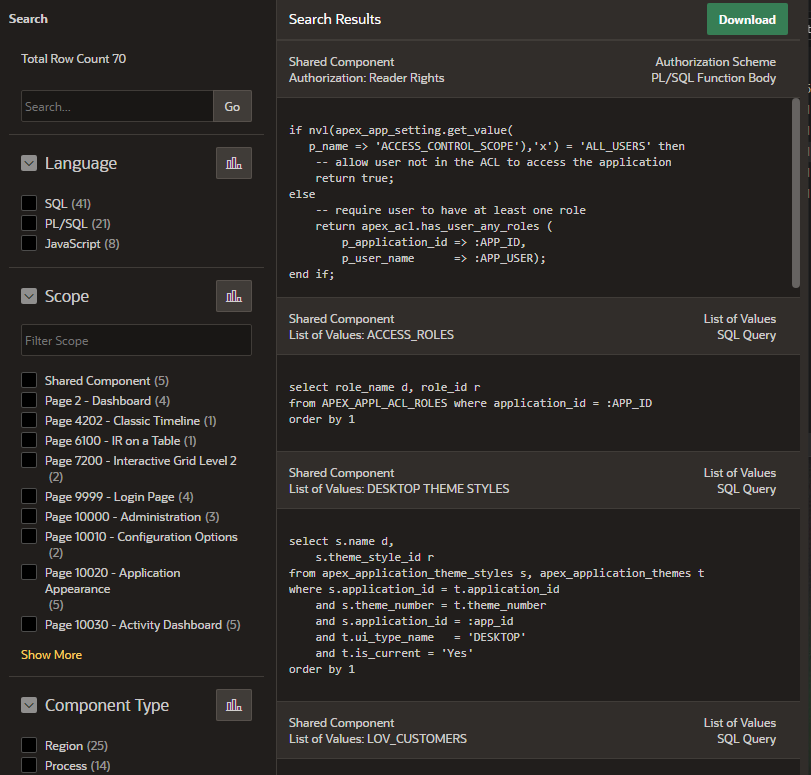The width and height of the screenshot is (811, 775).
Task: Check Page 9999 - Login Page scope
Action: [29, 496]
